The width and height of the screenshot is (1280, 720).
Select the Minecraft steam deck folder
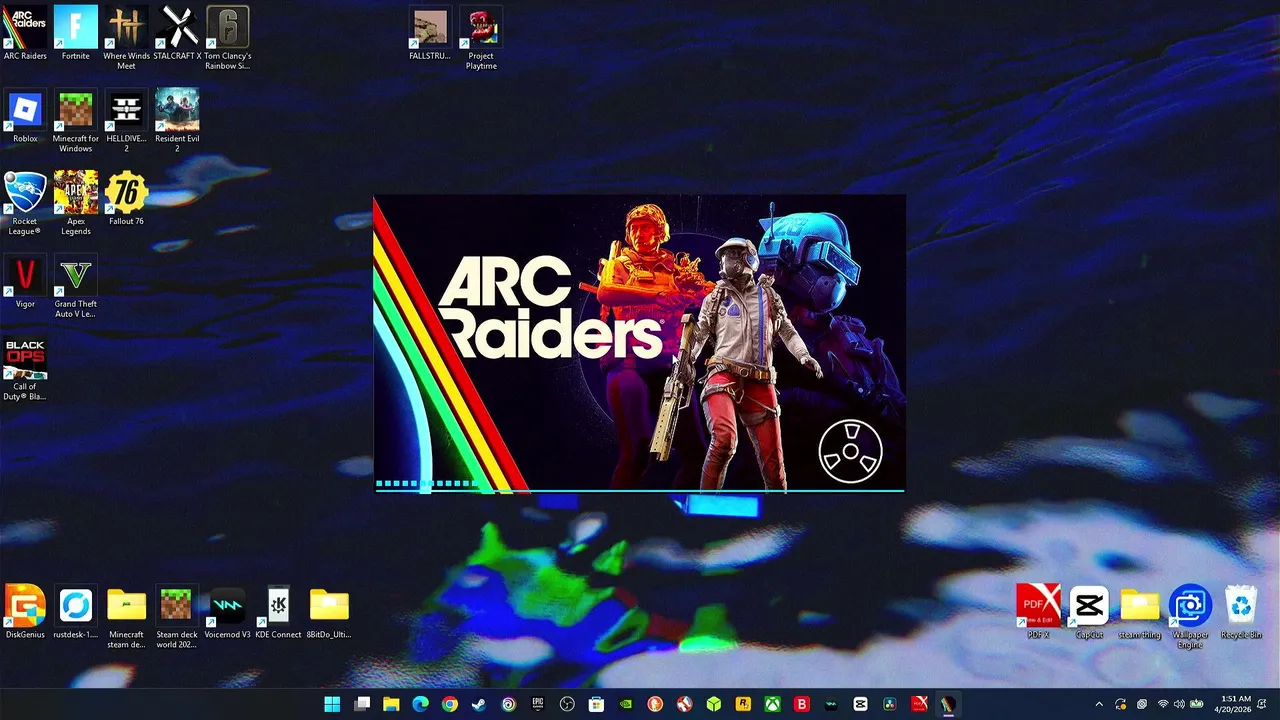tap(126, 617)
